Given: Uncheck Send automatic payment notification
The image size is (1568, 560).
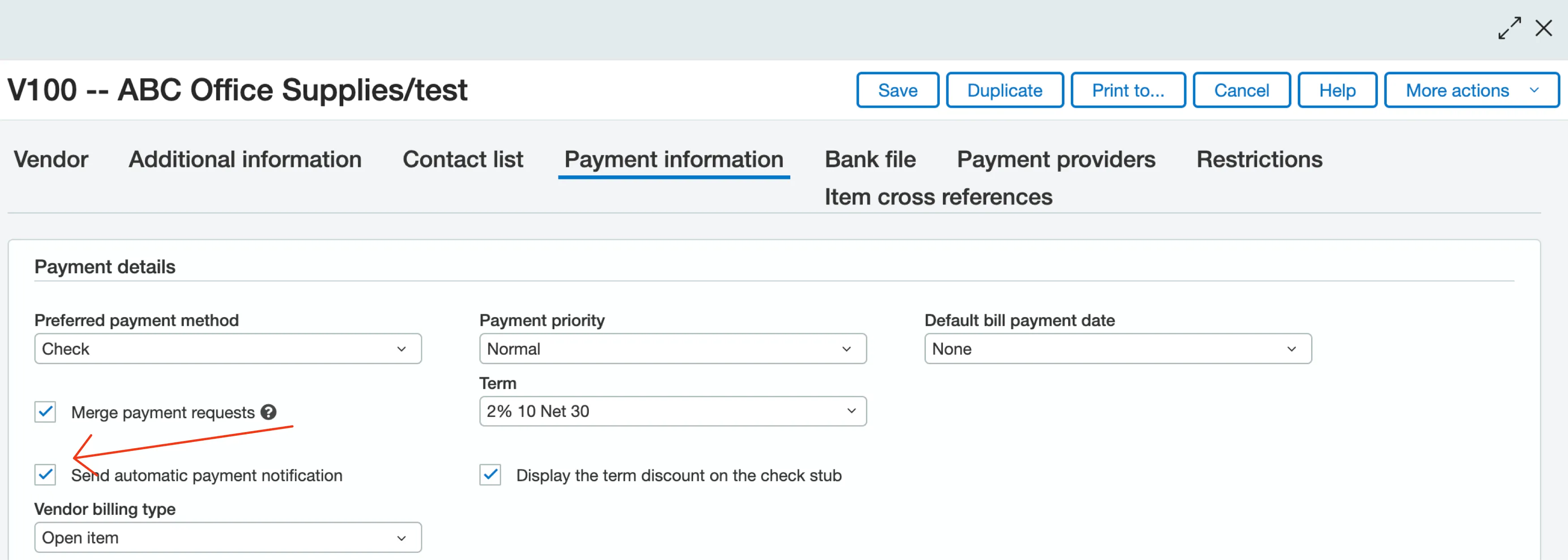Looking at the screenshot, I should coord(45,475).
